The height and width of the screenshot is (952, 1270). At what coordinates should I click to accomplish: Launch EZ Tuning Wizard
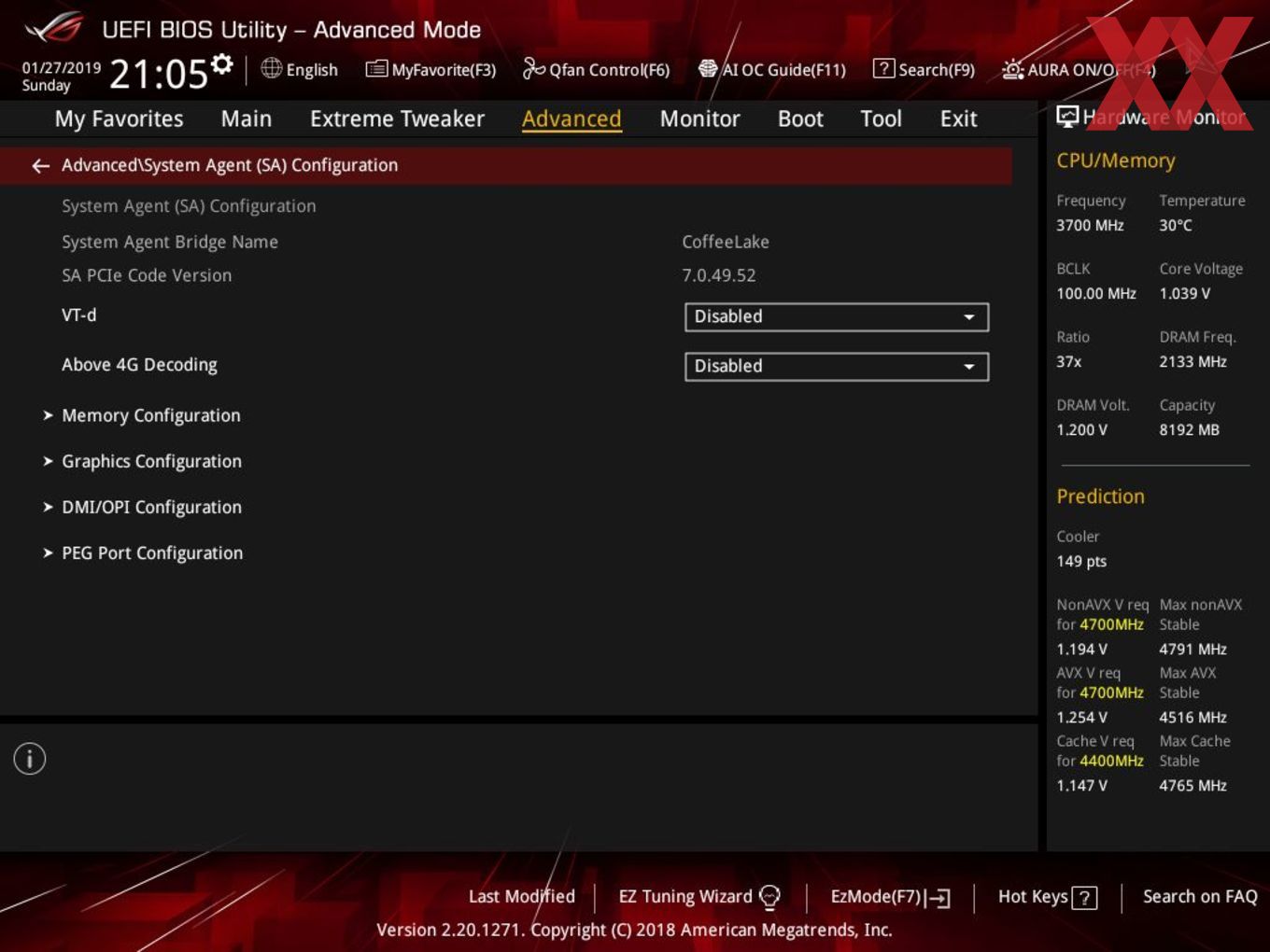(x=699, y=897)
